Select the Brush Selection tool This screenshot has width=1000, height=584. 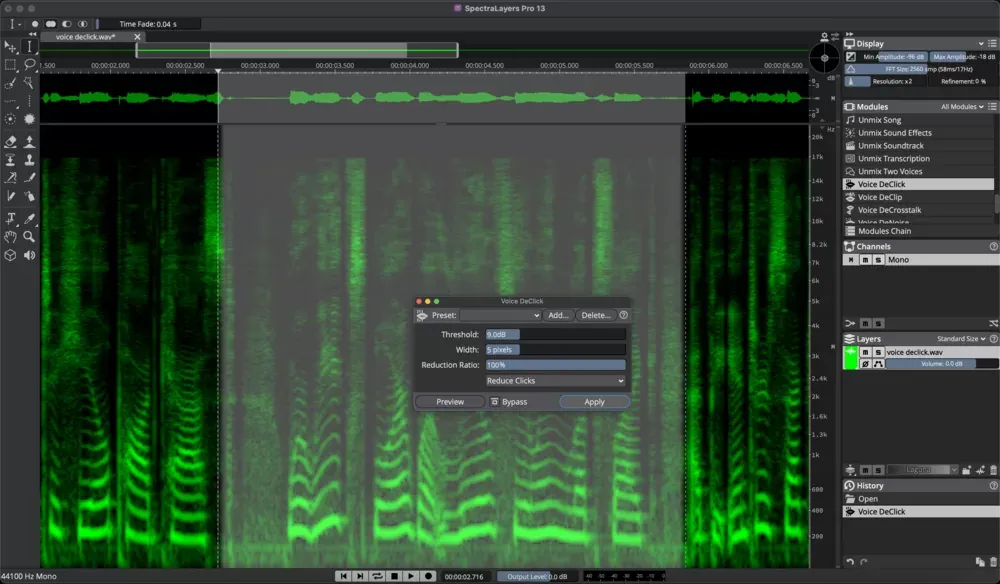pyautogui.click(x=10, y=83)
